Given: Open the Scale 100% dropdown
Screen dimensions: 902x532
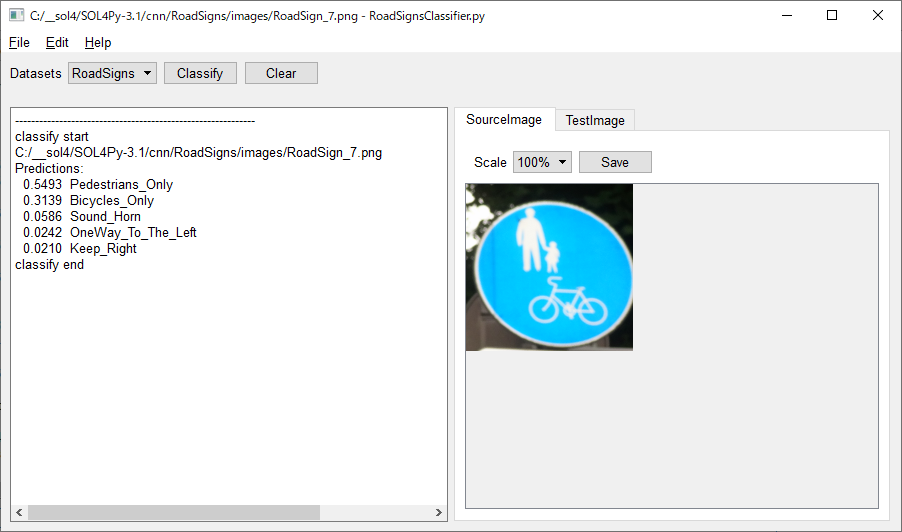Looking at the screenshot, I should [542, 162].
